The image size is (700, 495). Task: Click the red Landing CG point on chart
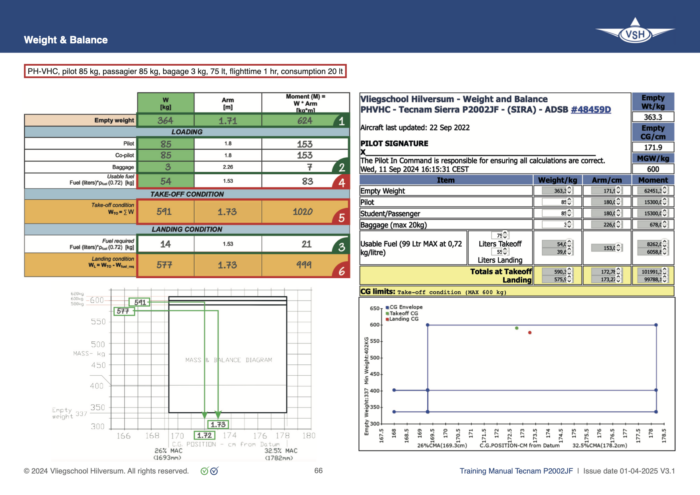pos(530,333)
